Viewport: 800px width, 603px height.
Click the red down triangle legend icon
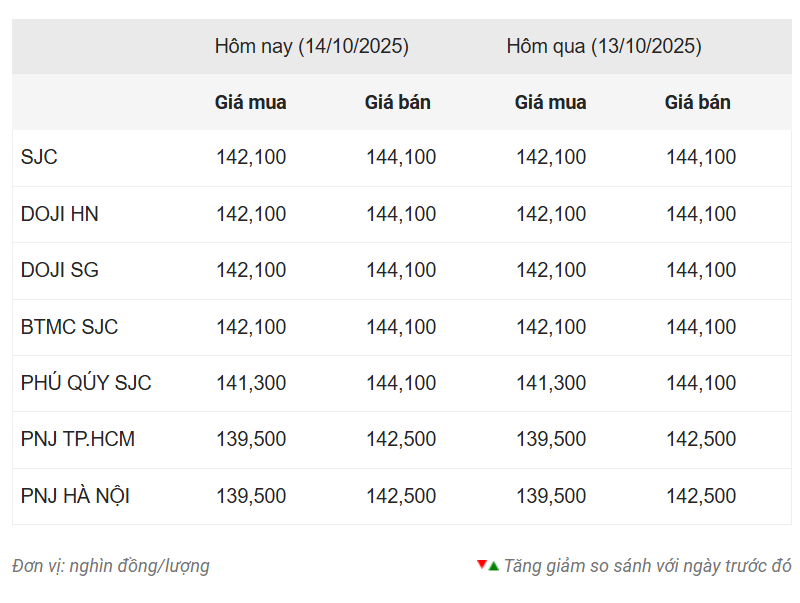pyautogui.click(x=482, y=565)
